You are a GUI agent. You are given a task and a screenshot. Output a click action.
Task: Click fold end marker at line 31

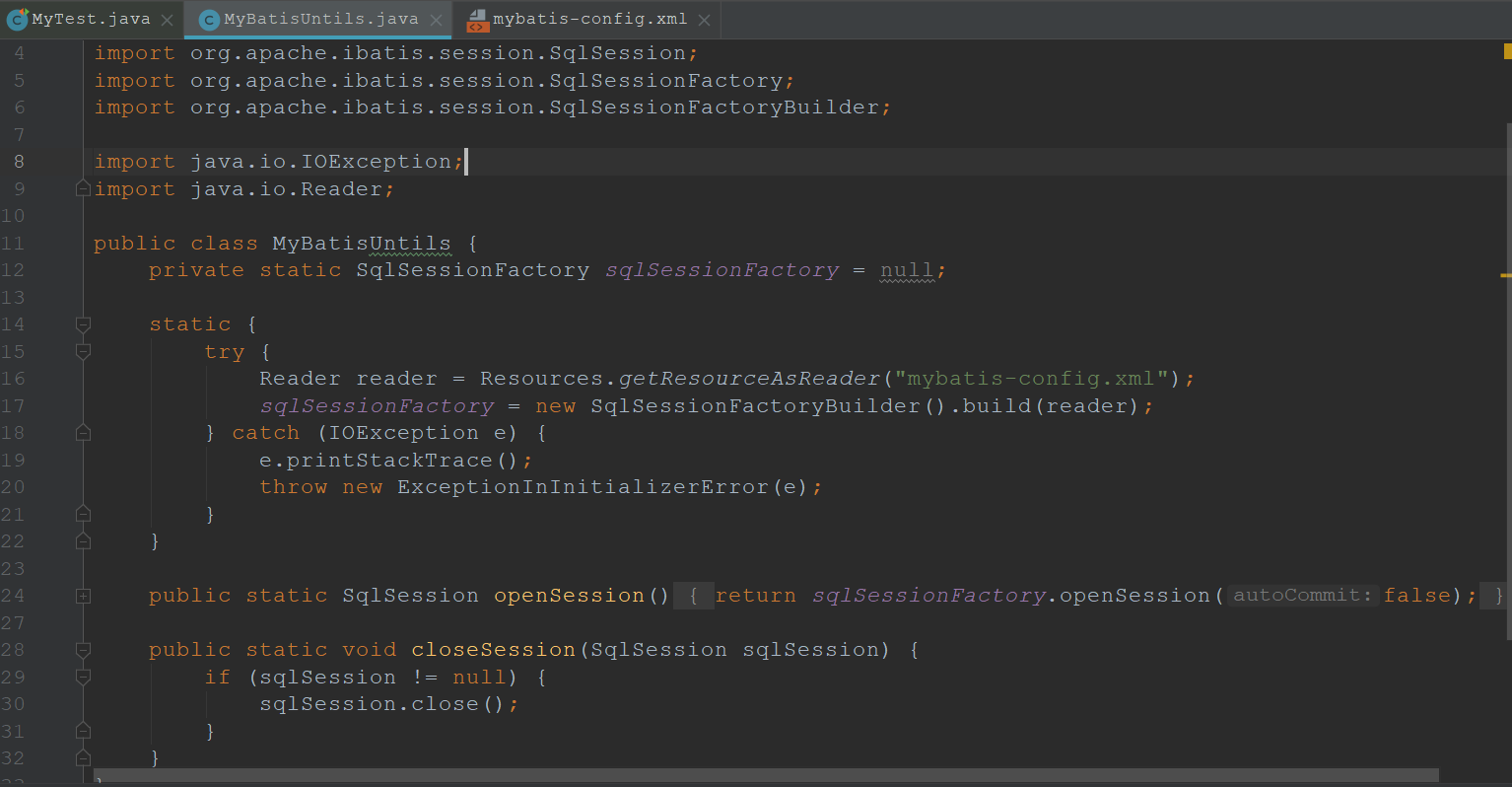point(83,731)
